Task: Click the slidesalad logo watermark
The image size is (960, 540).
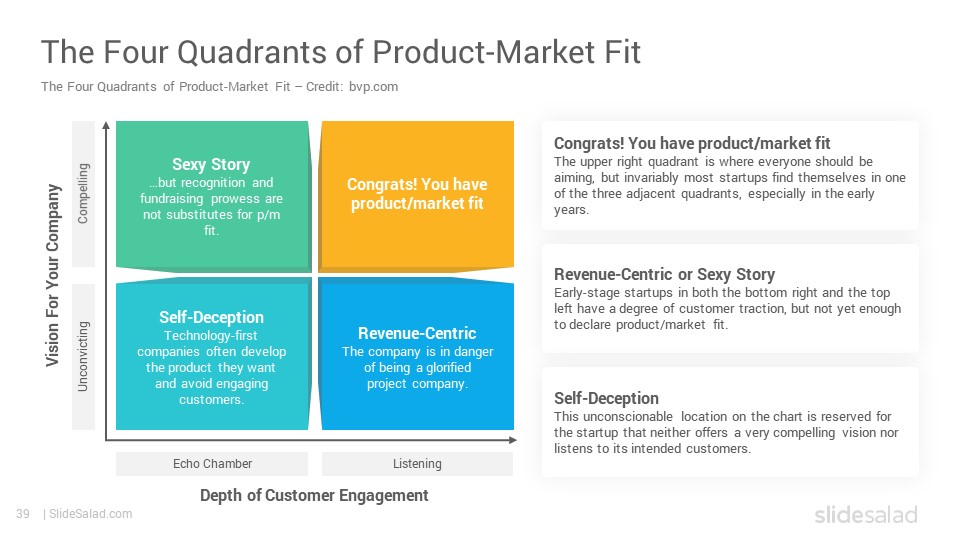Action: pyautogui.click(x=866, y=514)
